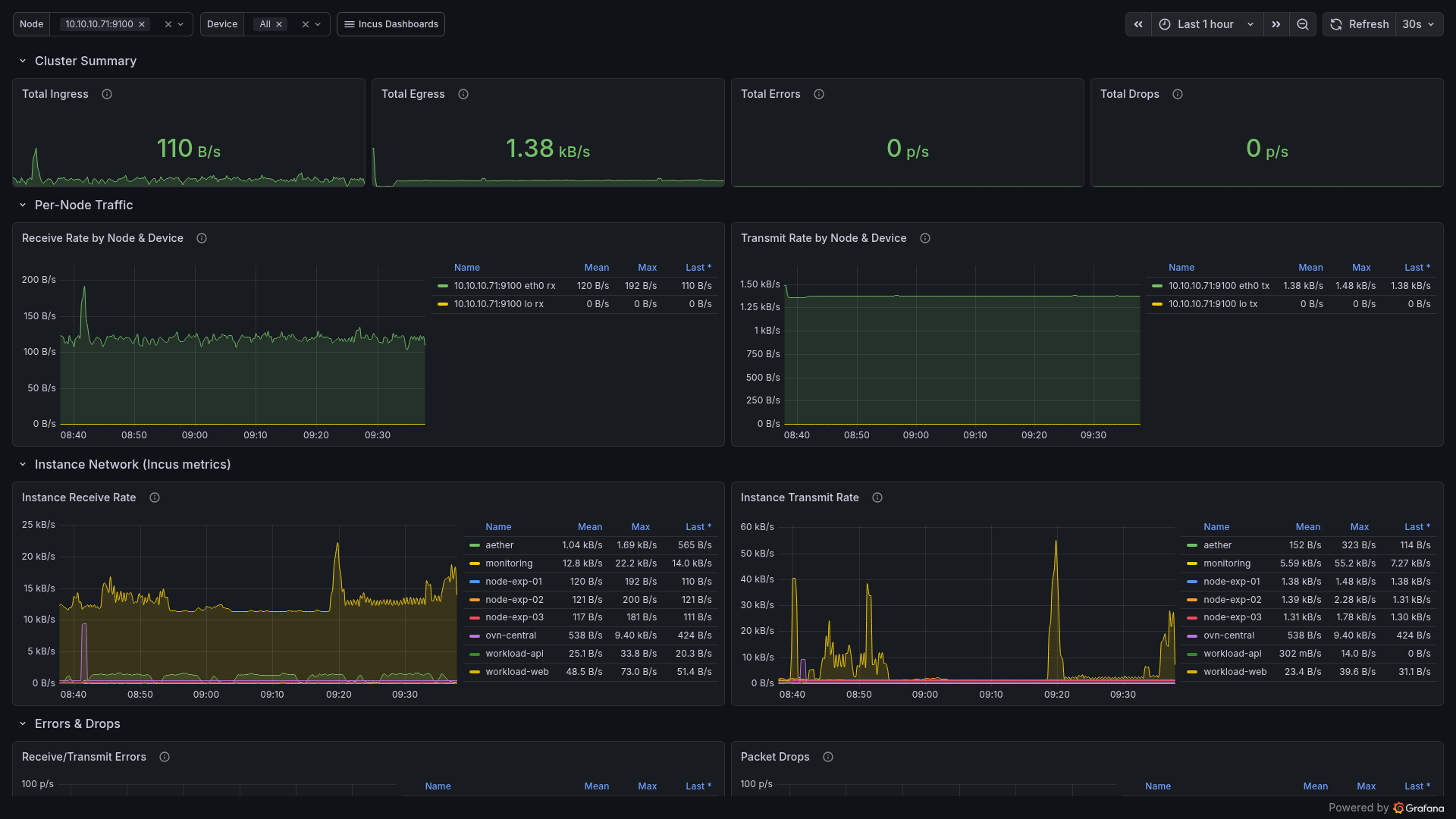This screenshot has width=1456, height=819.
Task: Toggle node-exp-03 series in Instance Transmit legend
Action: 1232,617
